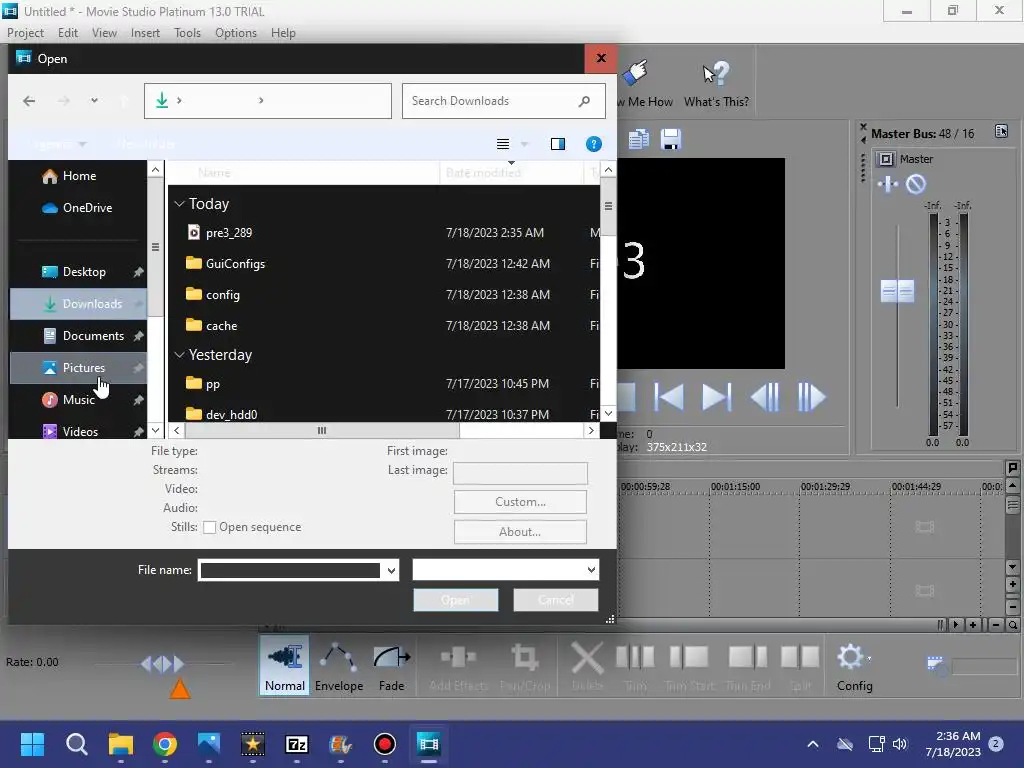1024x768 pixels.
Task: Click the Search Downloads field
Action: tap(504, 101)
